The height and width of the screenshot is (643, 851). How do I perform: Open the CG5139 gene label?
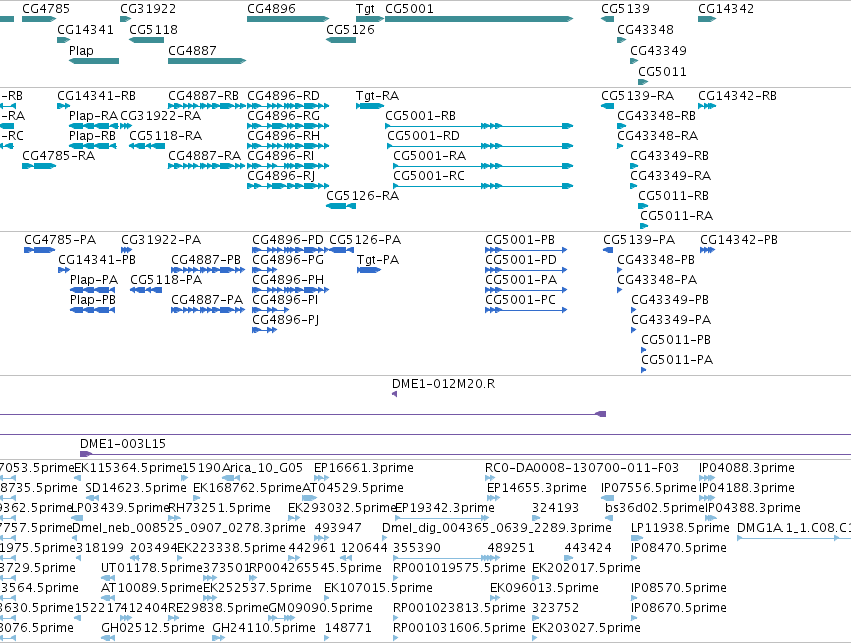click(x=625, y=9)
